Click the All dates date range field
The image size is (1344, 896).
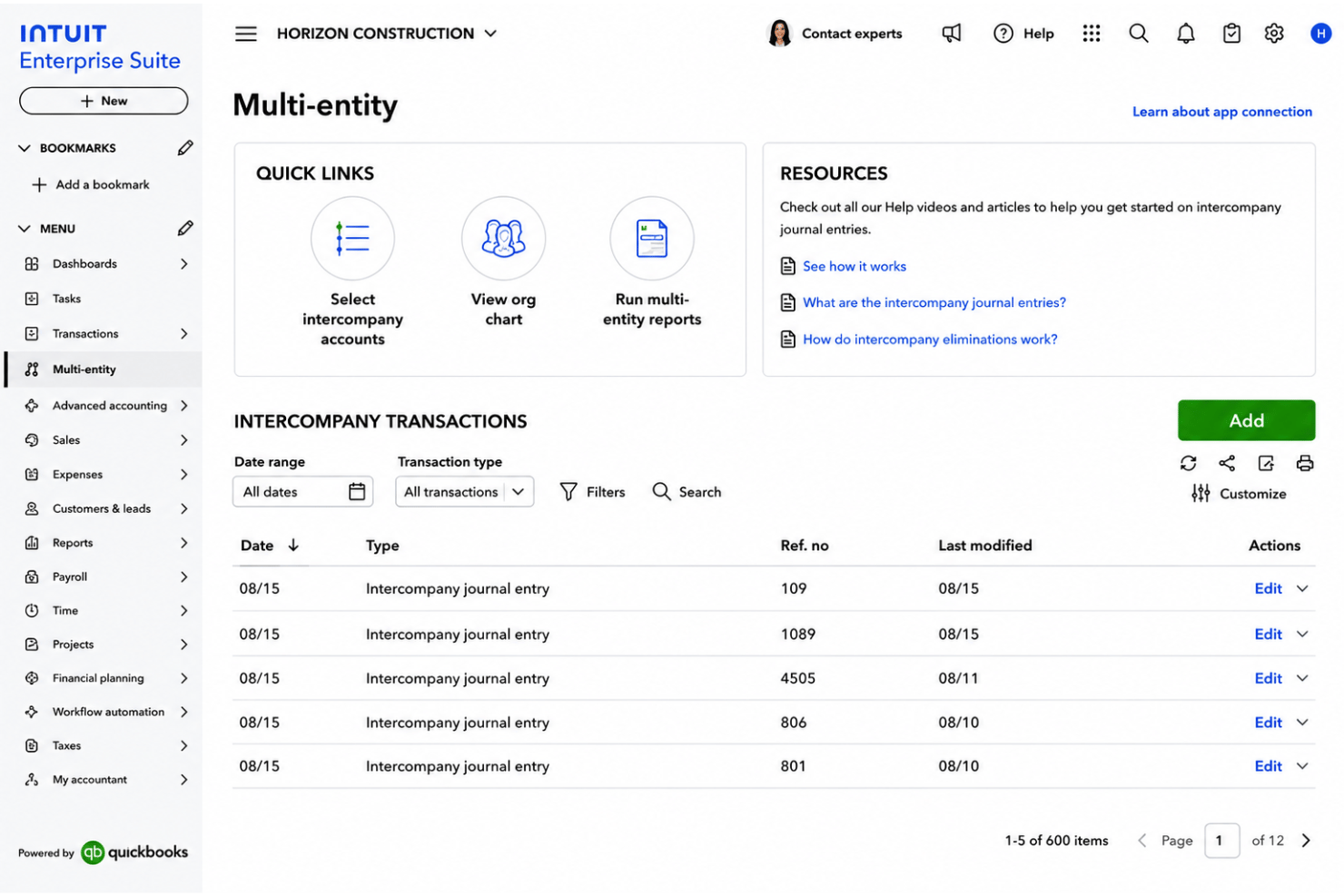[x=303, y=492]
